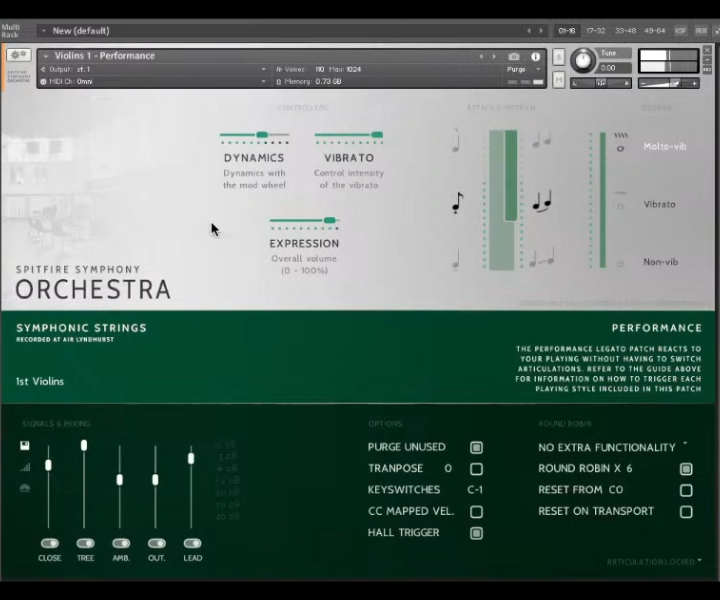720x600 pixels.
Task: Switch to 49-64 channel page
Action: 654,31
